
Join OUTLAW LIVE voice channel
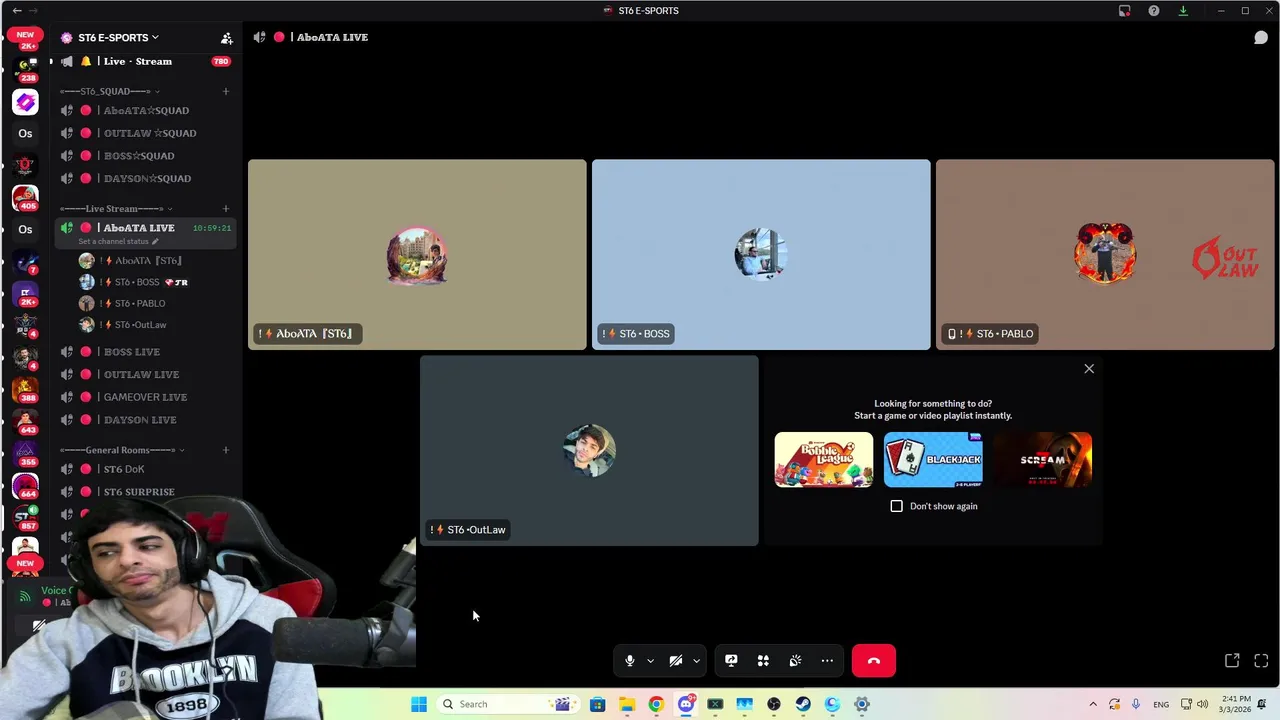tap(145, 374)
